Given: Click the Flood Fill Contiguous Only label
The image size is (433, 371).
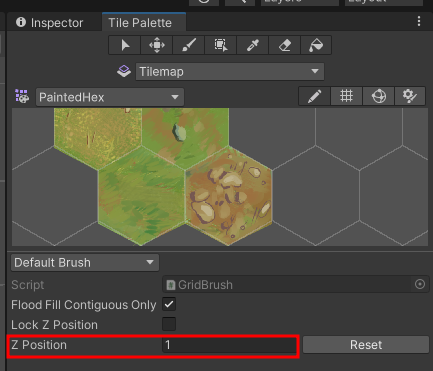Looking at the screenshot, I should (x=84, y=305).
